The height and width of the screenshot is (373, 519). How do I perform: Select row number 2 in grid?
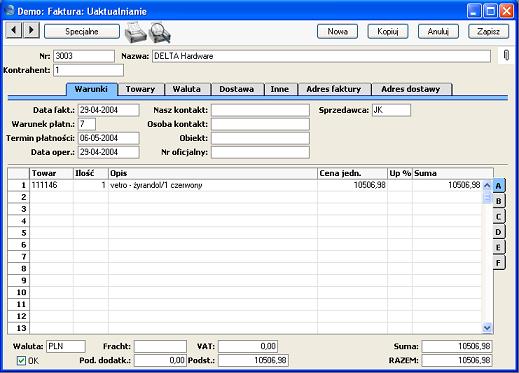pyautogui.click(x=19, y=197)
